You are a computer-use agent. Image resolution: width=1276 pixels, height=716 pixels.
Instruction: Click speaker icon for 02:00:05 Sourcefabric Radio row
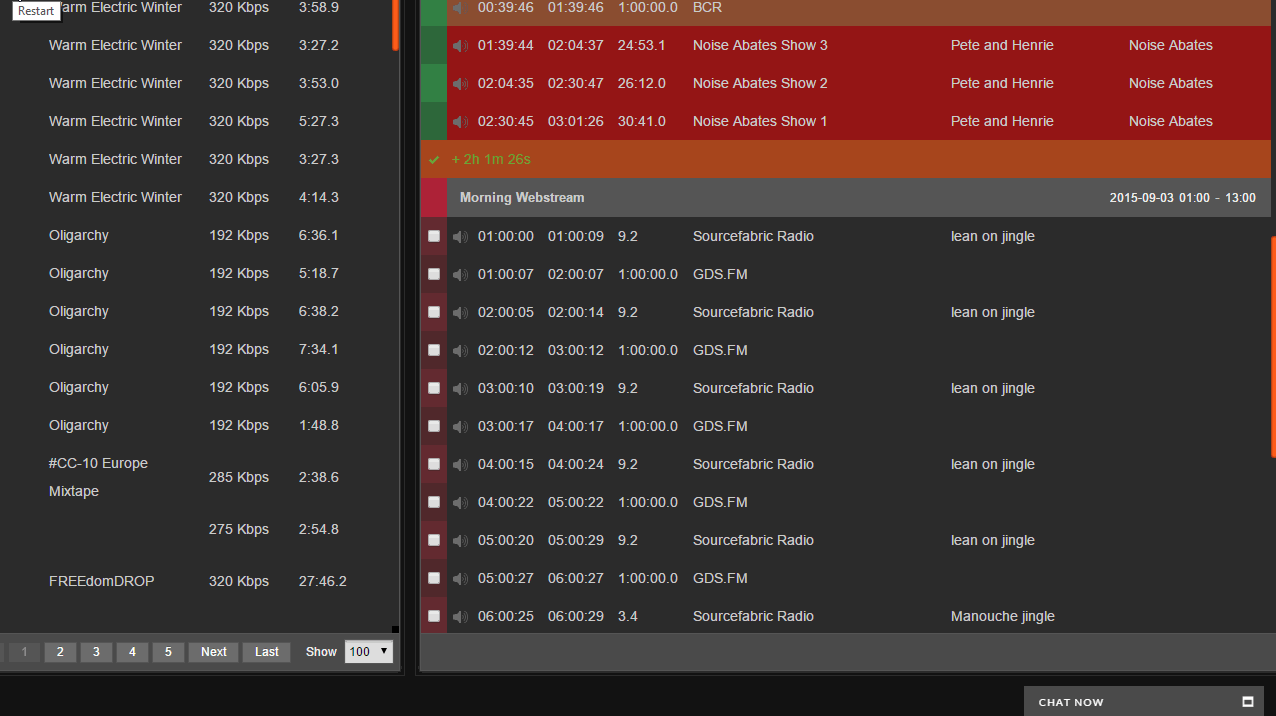[x=460, y=313]
